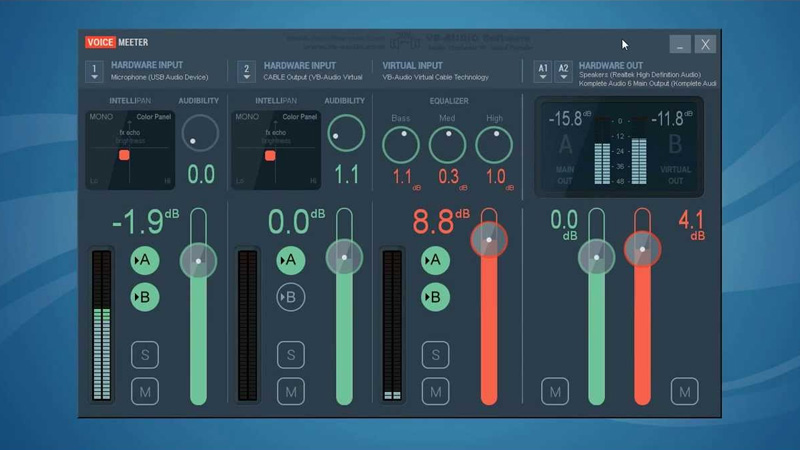Open hardware input 1 device selector
800x450 pixels.
(94, 71)
